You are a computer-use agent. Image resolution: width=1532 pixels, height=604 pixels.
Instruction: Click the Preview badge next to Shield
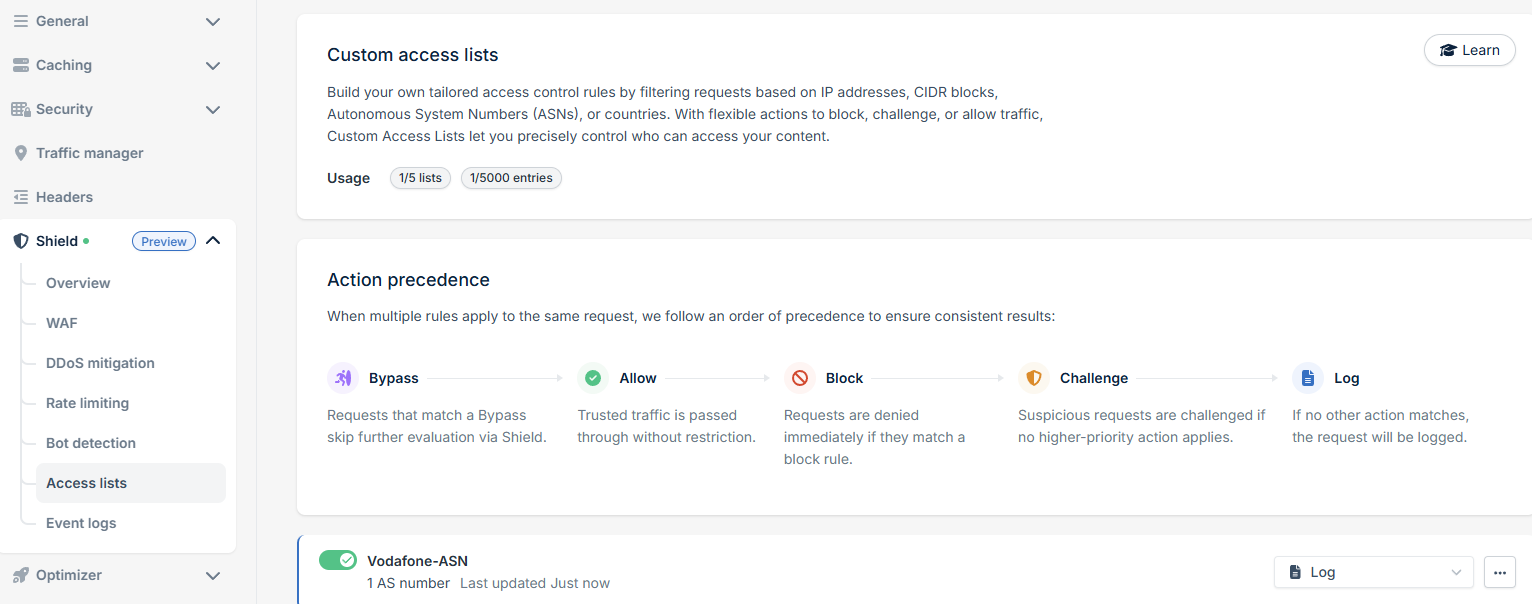click(163, 240)
